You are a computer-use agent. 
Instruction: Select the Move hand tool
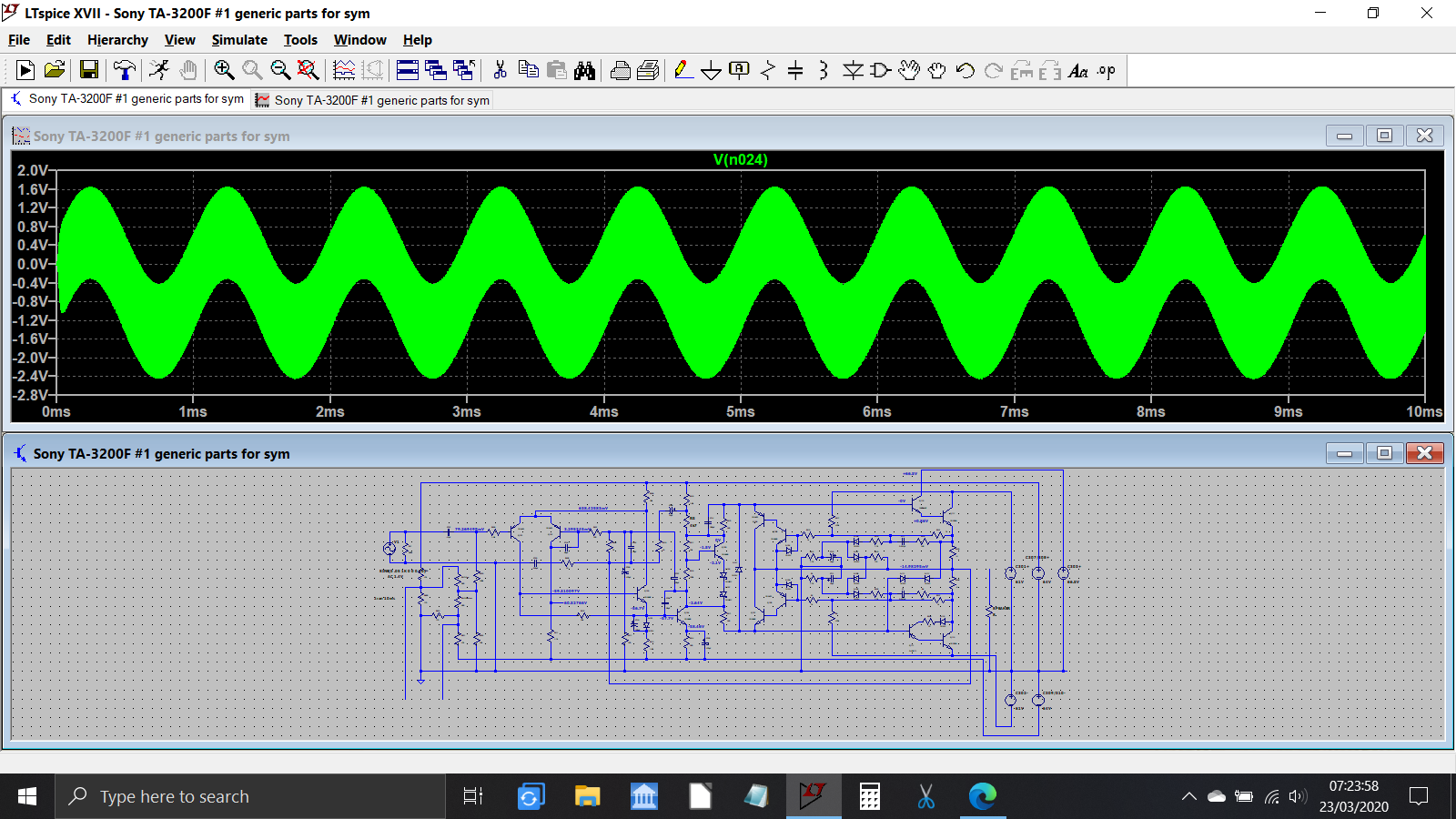tap(909, 70)
